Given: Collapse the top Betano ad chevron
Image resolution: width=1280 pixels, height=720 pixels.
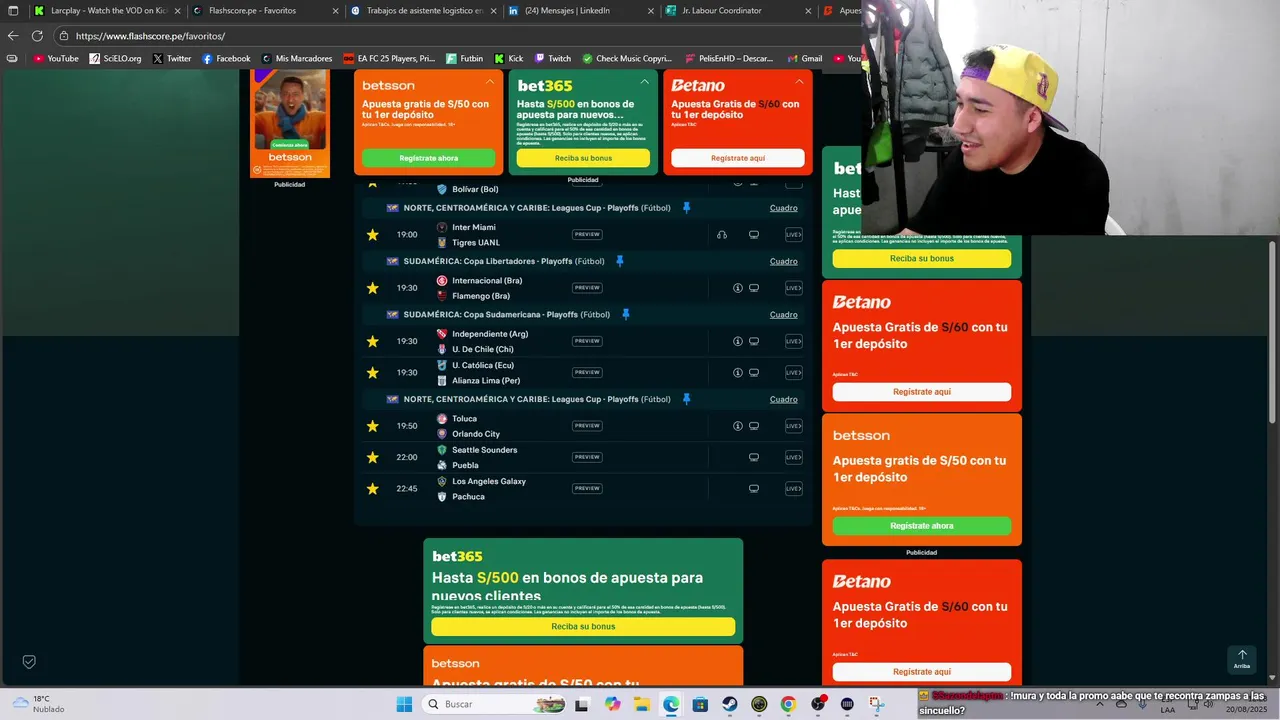Looking at the screenshot, I should coord(799,82).
